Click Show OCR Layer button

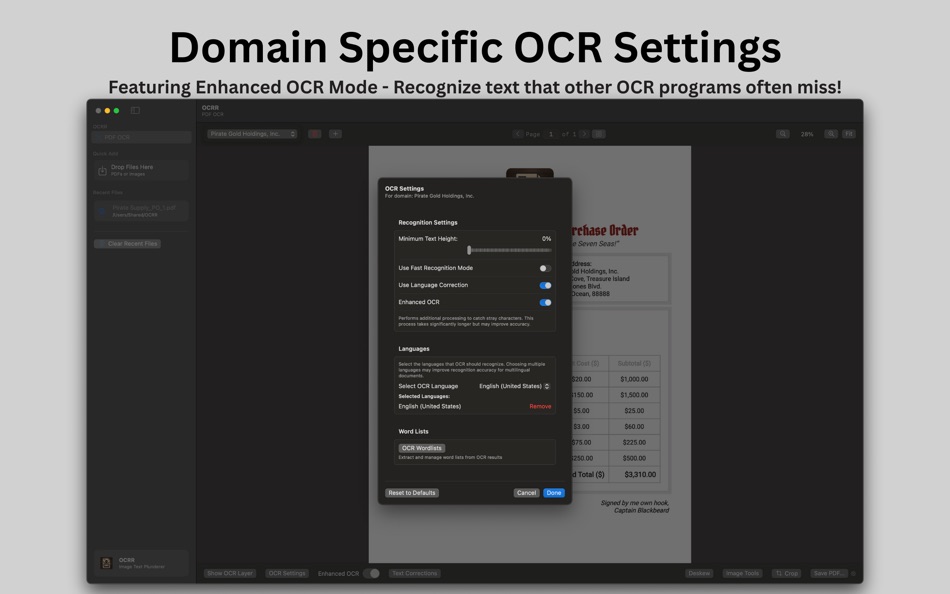[x=230, y=573]
